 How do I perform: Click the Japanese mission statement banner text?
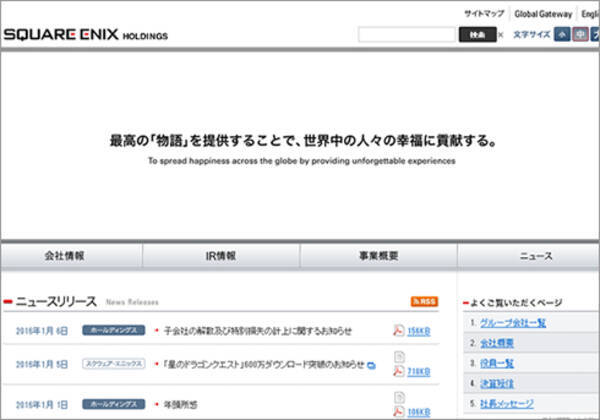pyautogui.click(x=303, y=140)
